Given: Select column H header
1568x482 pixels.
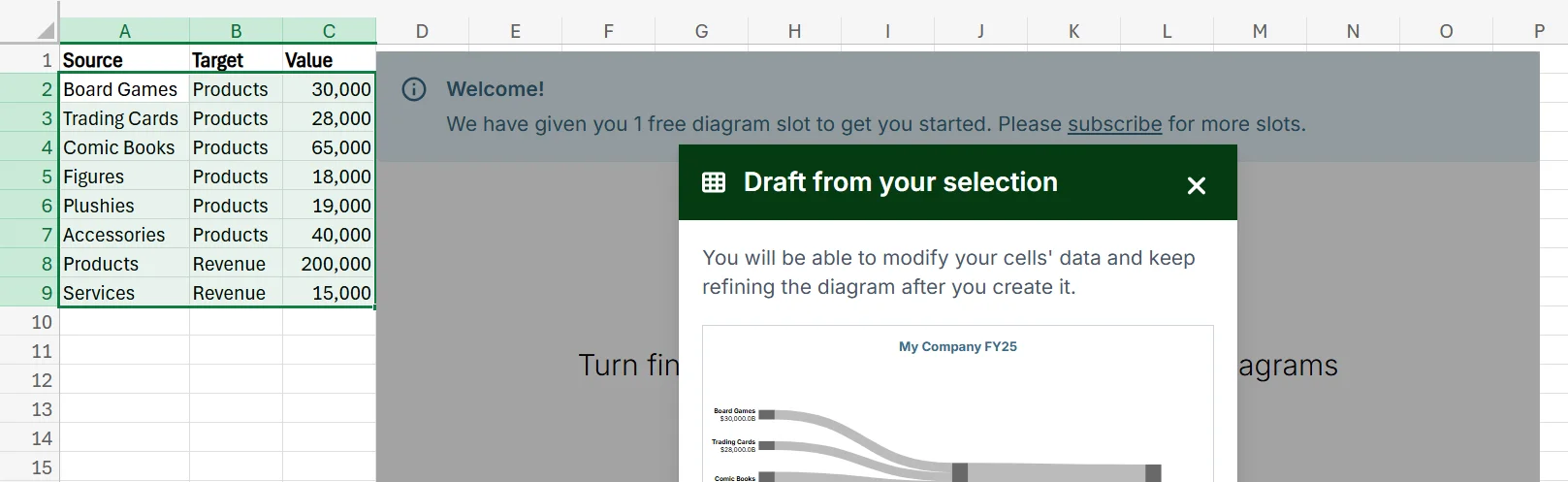Looking at the screenshot, I should pyautogui.click(x=794, y=31).
